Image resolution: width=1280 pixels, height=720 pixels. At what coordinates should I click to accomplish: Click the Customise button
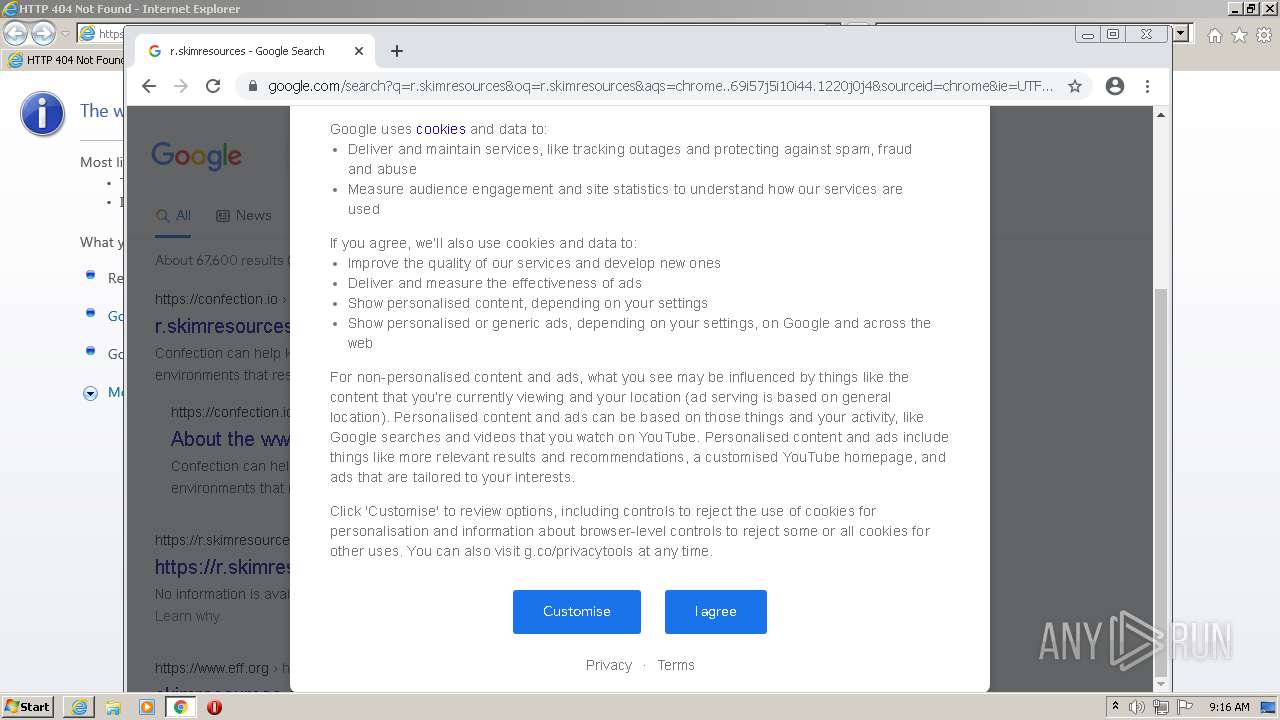pyautogui.click(x=577, y=612)
